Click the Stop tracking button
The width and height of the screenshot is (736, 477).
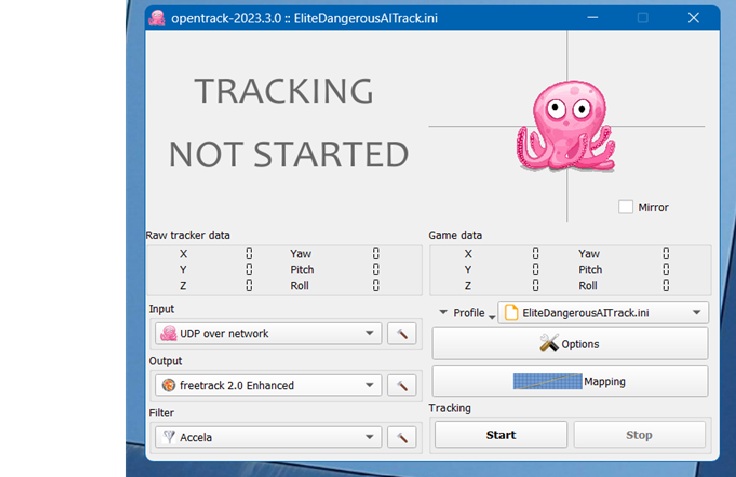point(639,435)
